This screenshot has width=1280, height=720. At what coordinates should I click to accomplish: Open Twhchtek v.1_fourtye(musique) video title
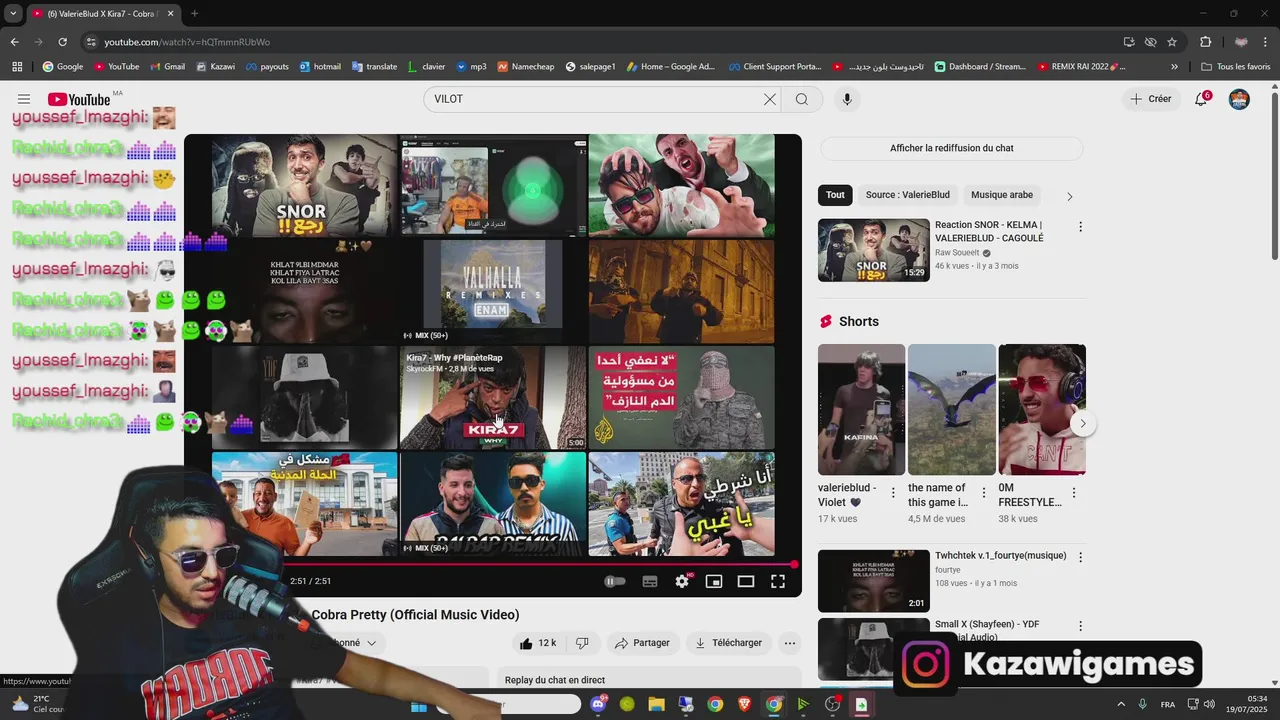point(1000,556)
